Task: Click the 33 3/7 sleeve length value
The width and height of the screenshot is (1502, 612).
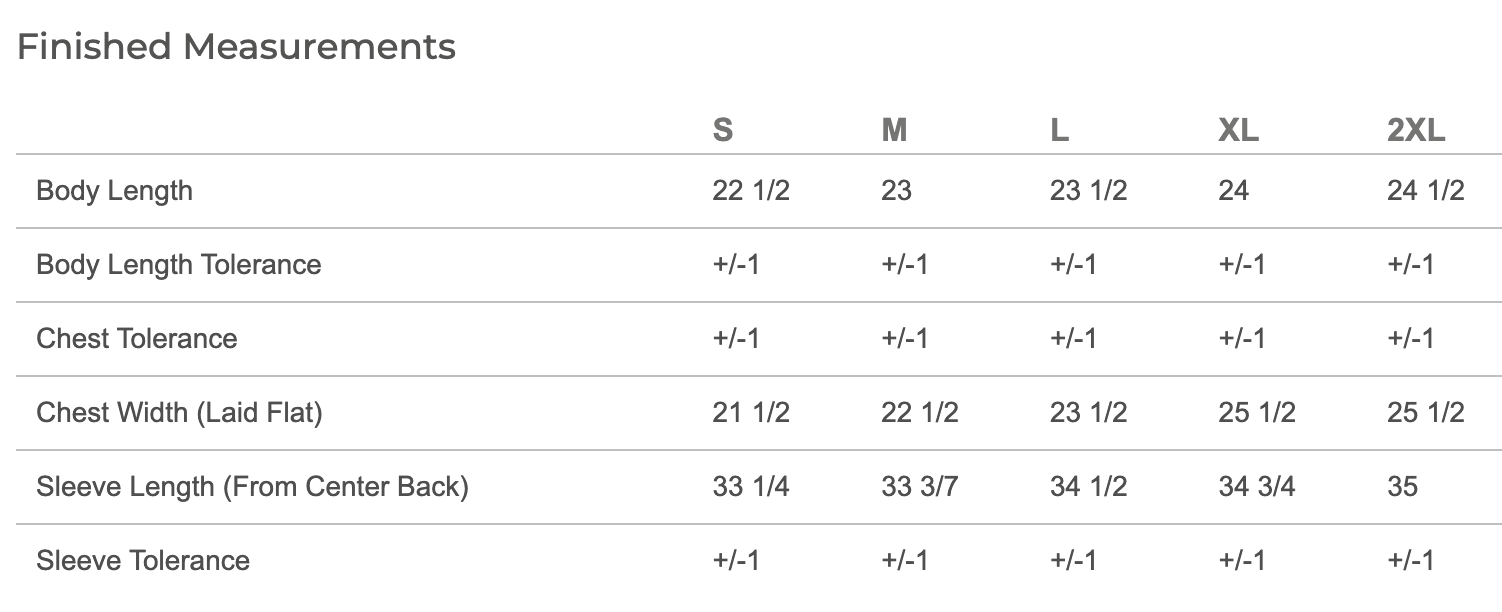Action: click(x=920, y=486)
